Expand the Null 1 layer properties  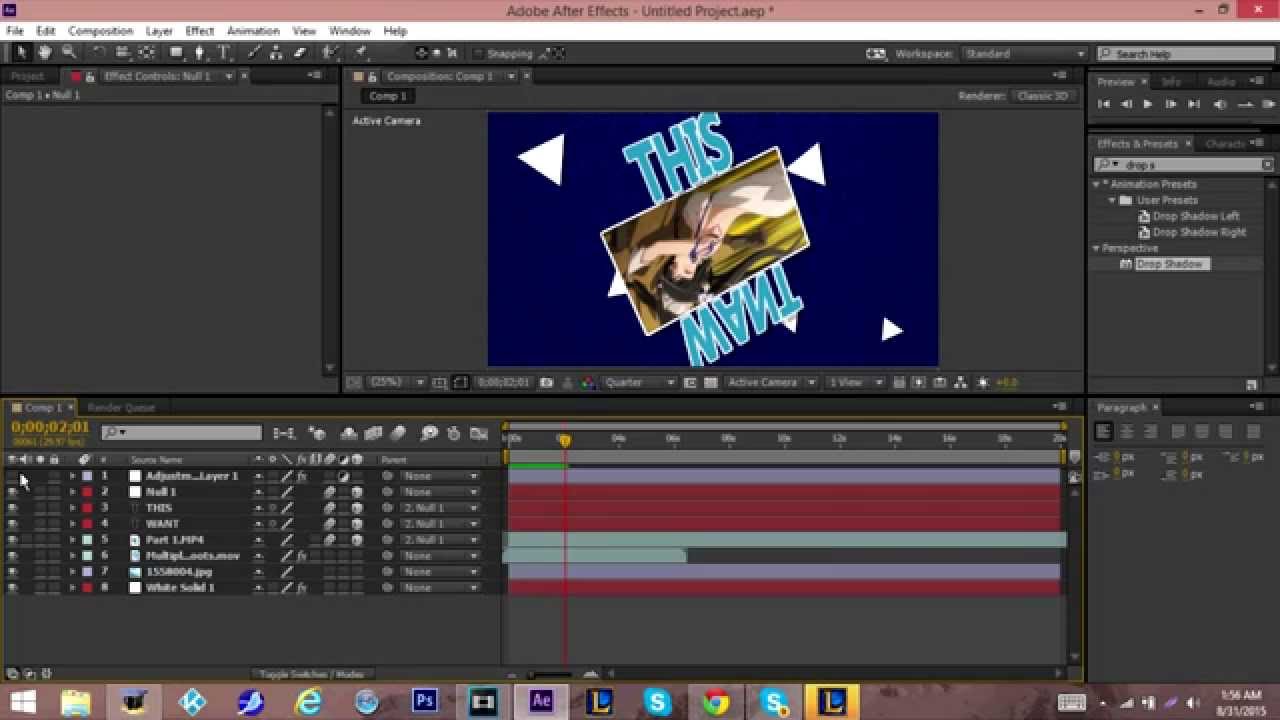72,492
